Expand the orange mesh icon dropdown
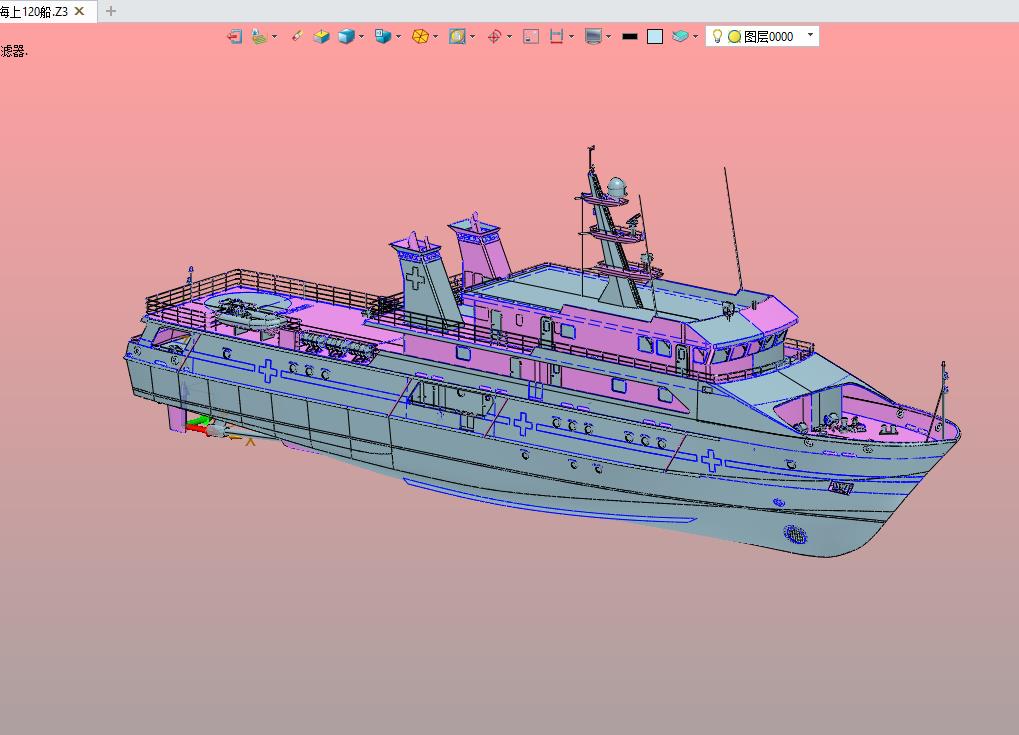Image resolution: width=1019 pixels, height=735 pixels. [x=435, y=36]
